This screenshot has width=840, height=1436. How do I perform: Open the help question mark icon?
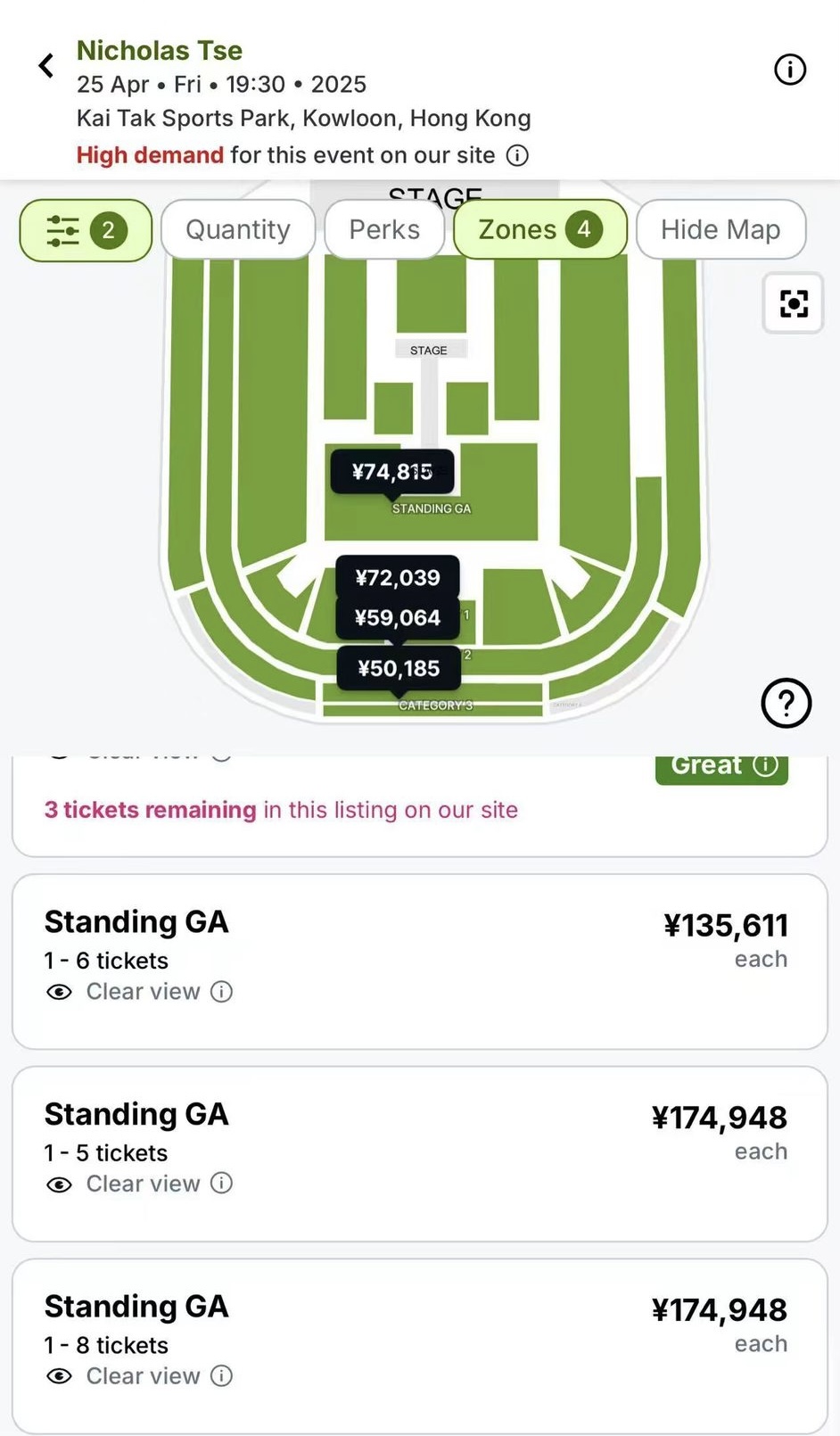[786, 704]
